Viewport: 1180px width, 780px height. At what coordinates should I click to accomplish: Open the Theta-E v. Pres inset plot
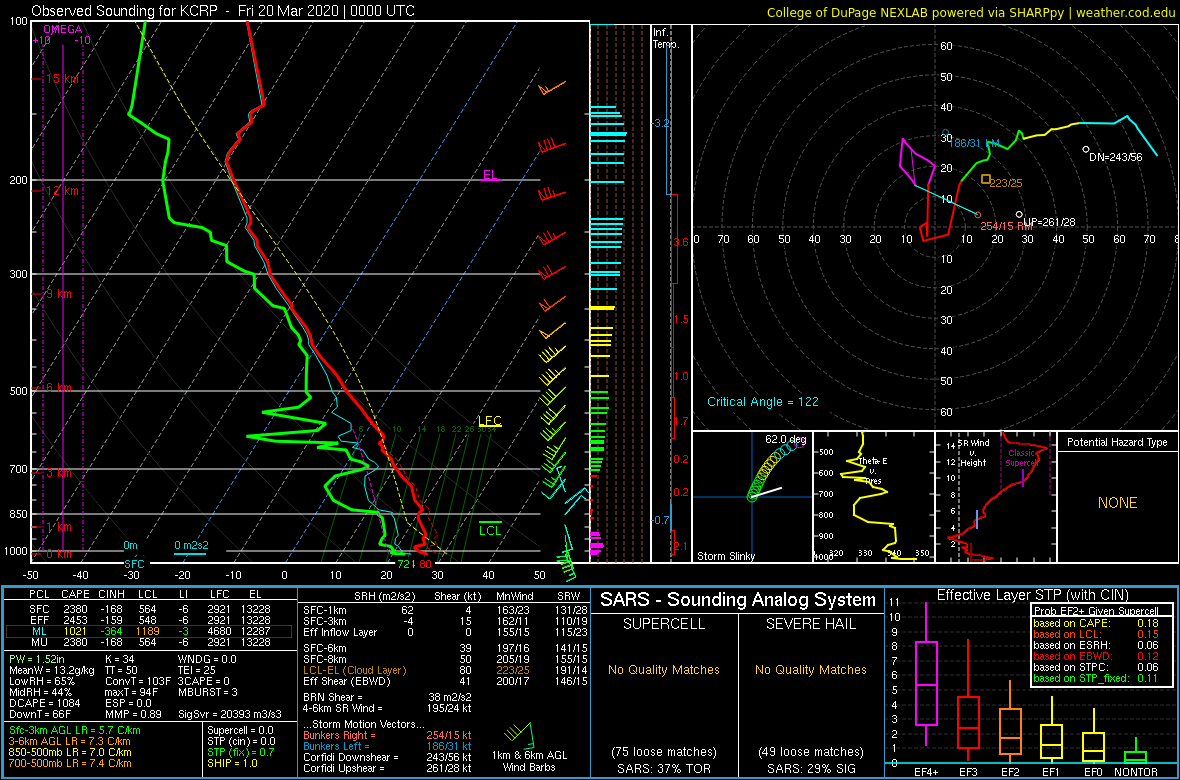(x=873, y=497)
